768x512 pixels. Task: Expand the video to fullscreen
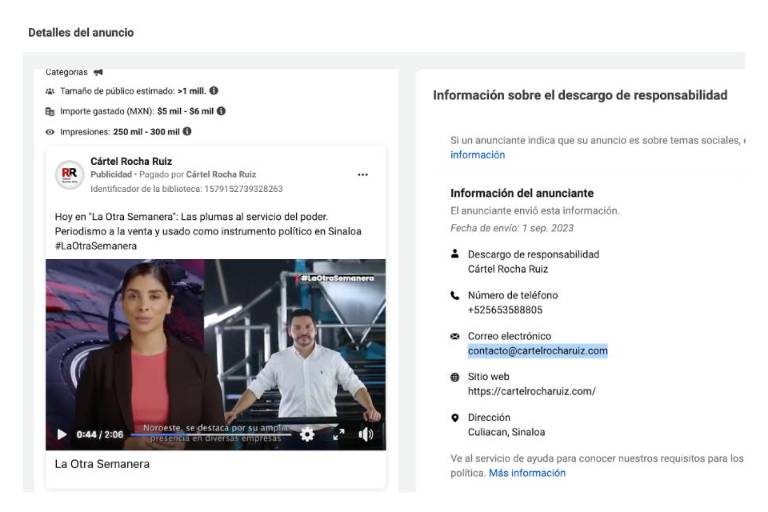(338, 434)
